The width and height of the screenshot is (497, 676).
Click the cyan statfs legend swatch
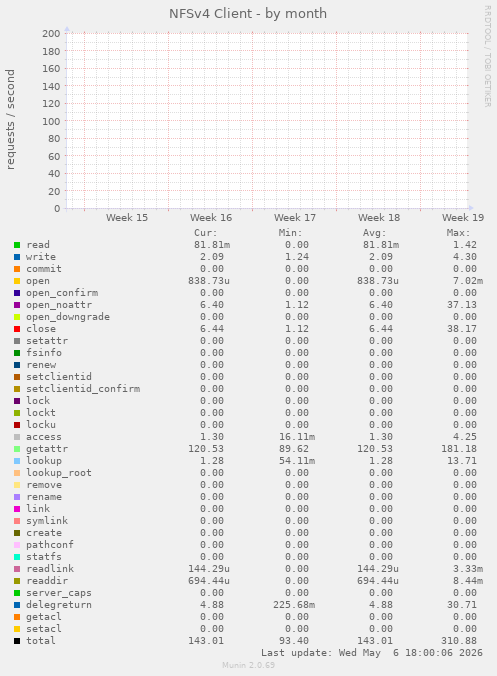click(x=17, y=557)
